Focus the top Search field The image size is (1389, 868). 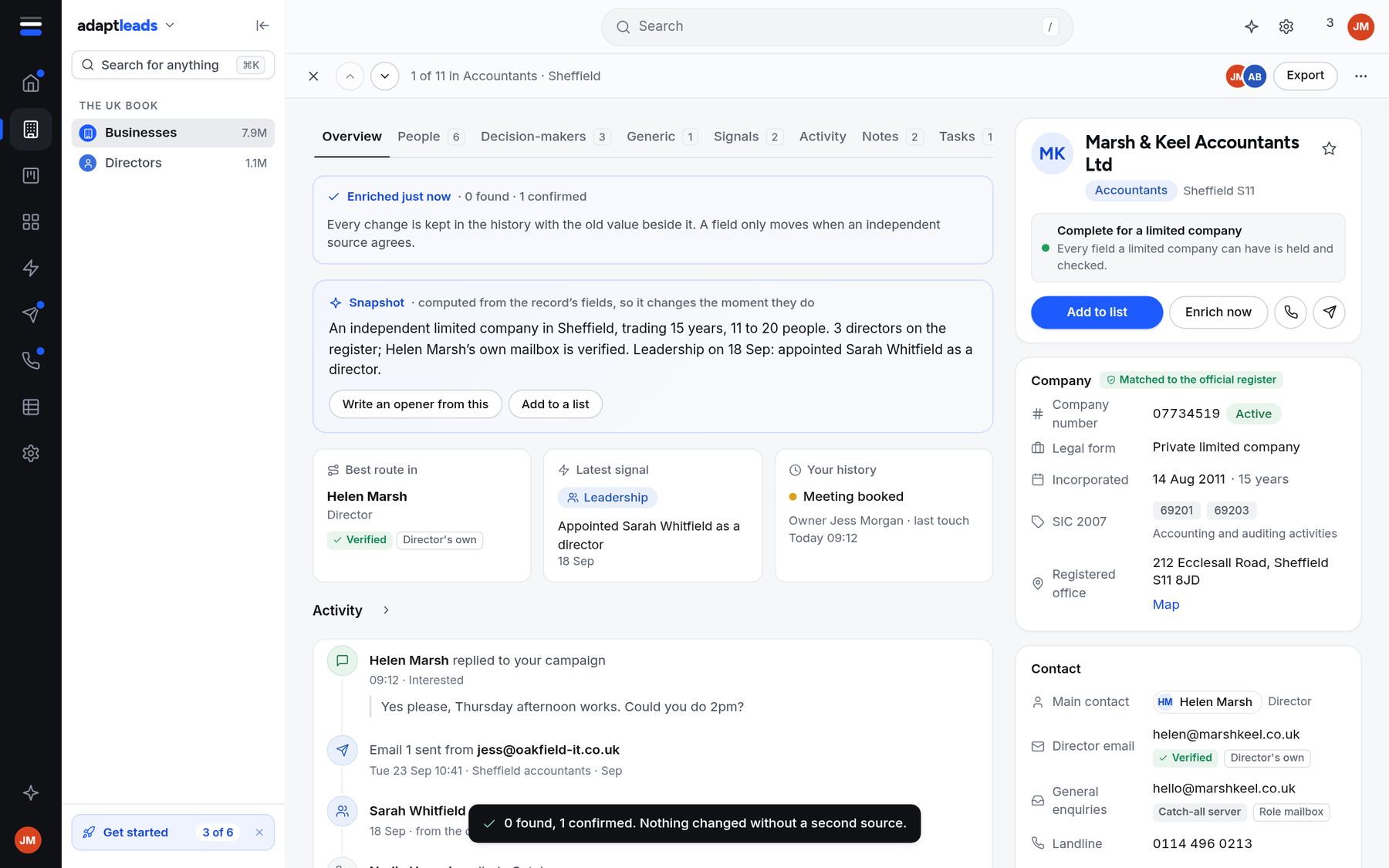tap(837, 27)
